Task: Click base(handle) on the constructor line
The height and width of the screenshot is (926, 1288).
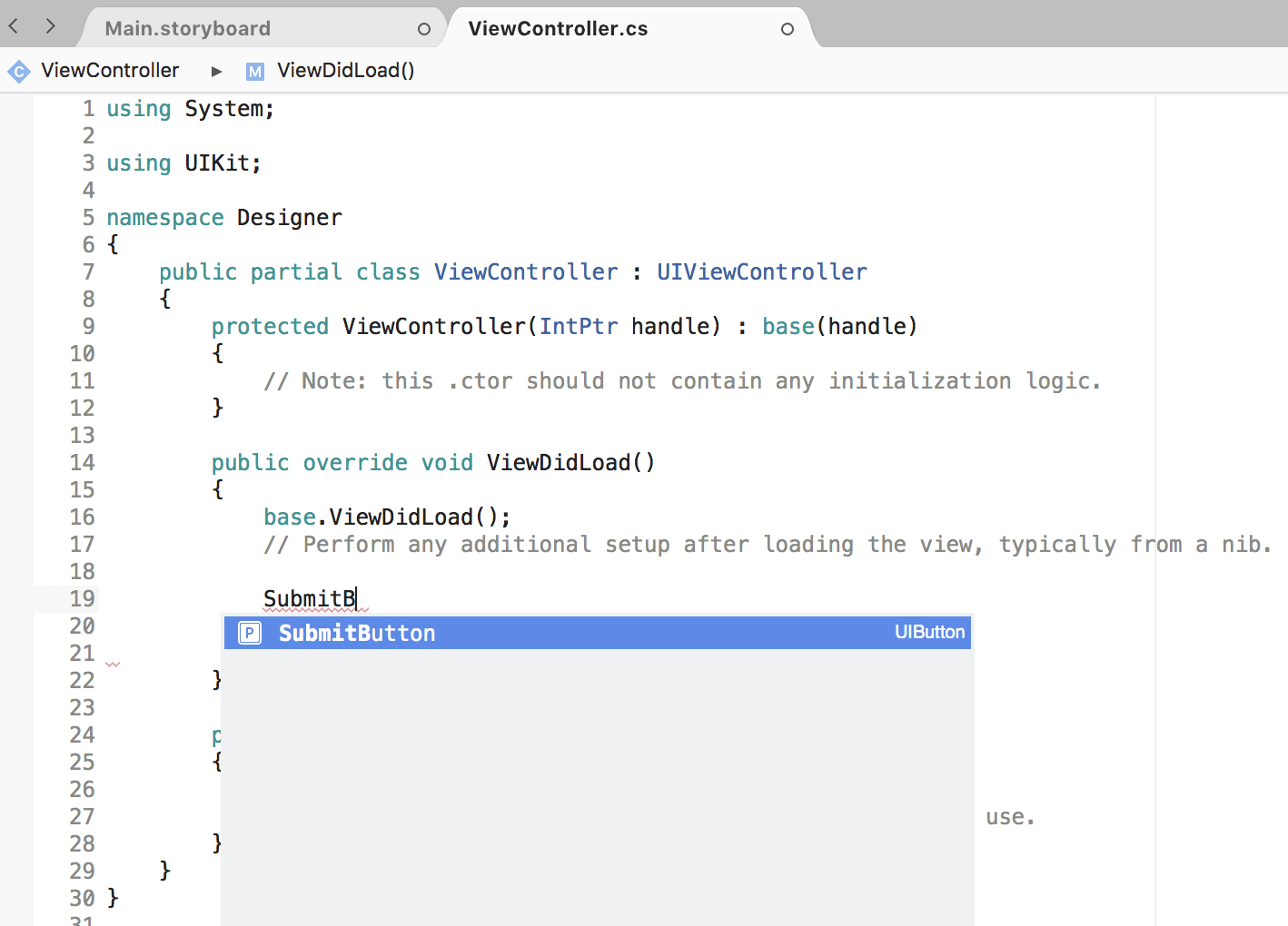Action: tap(840, 326)
